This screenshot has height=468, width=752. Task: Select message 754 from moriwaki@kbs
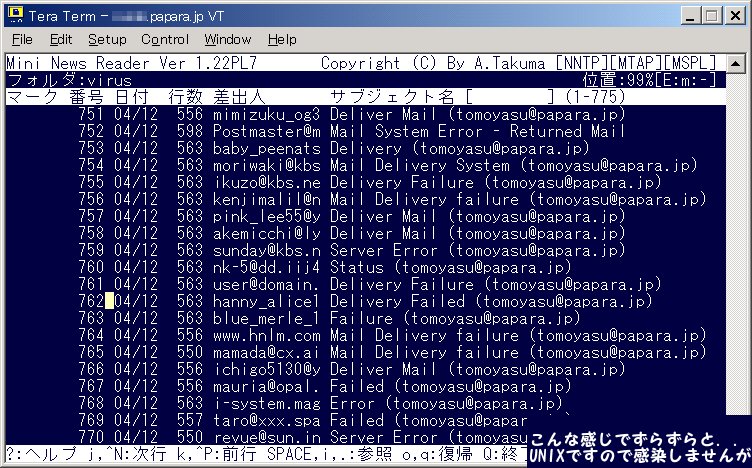(388, 165)
